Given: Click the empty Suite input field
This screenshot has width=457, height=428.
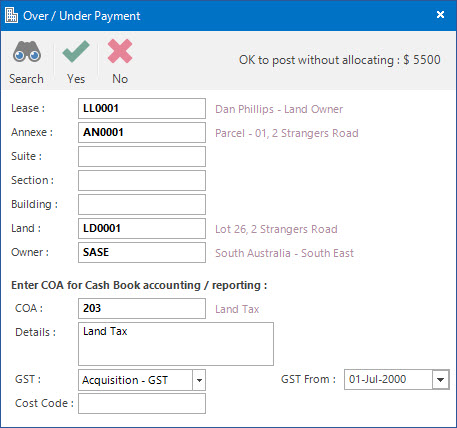Looking at the screenshot, I should coord(142,156).
